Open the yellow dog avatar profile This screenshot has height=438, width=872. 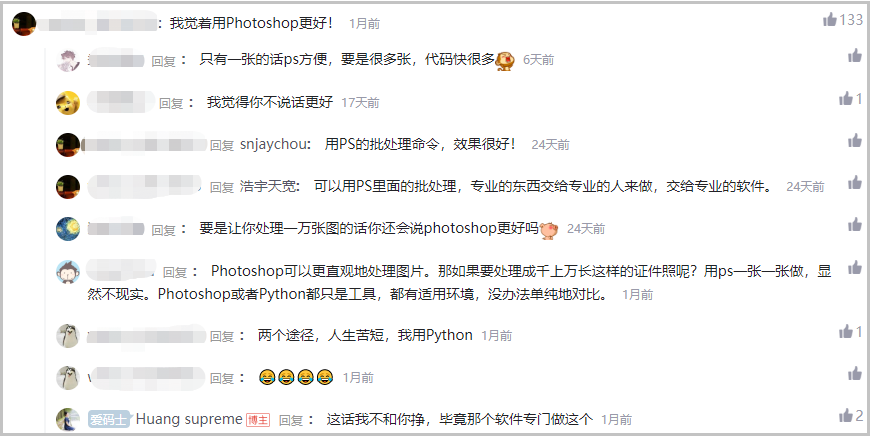tap(68, 103)
